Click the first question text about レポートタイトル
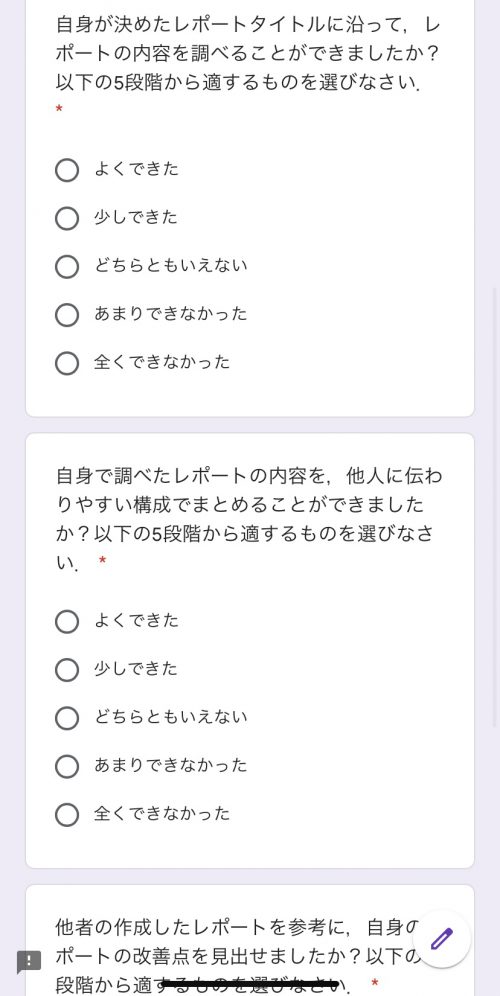The image size is (500, 996). click(248, 54)
